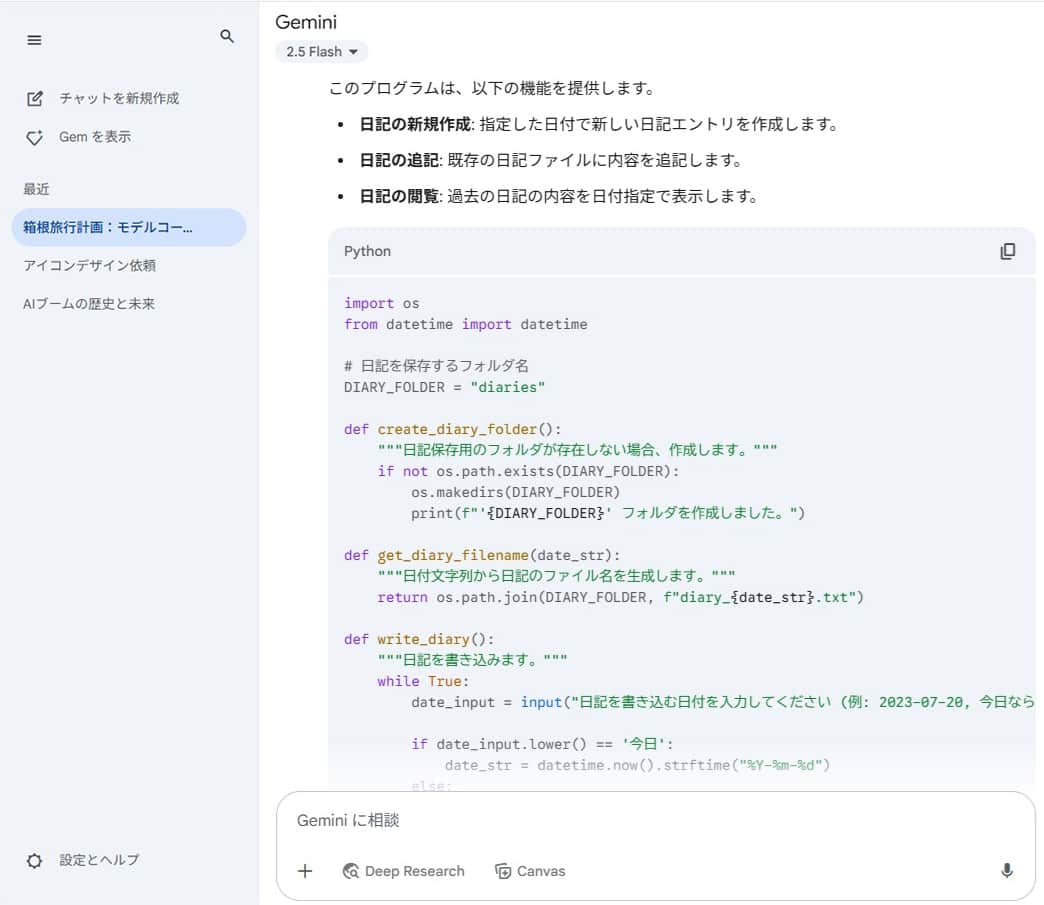Click the search icon in the sidebar

[227, 36]
